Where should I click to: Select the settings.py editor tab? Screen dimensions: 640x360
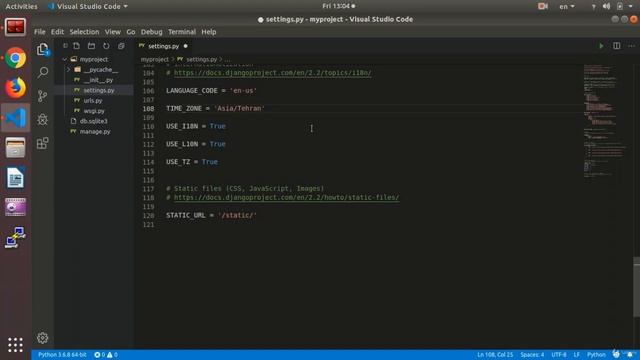tap(163, 46)
